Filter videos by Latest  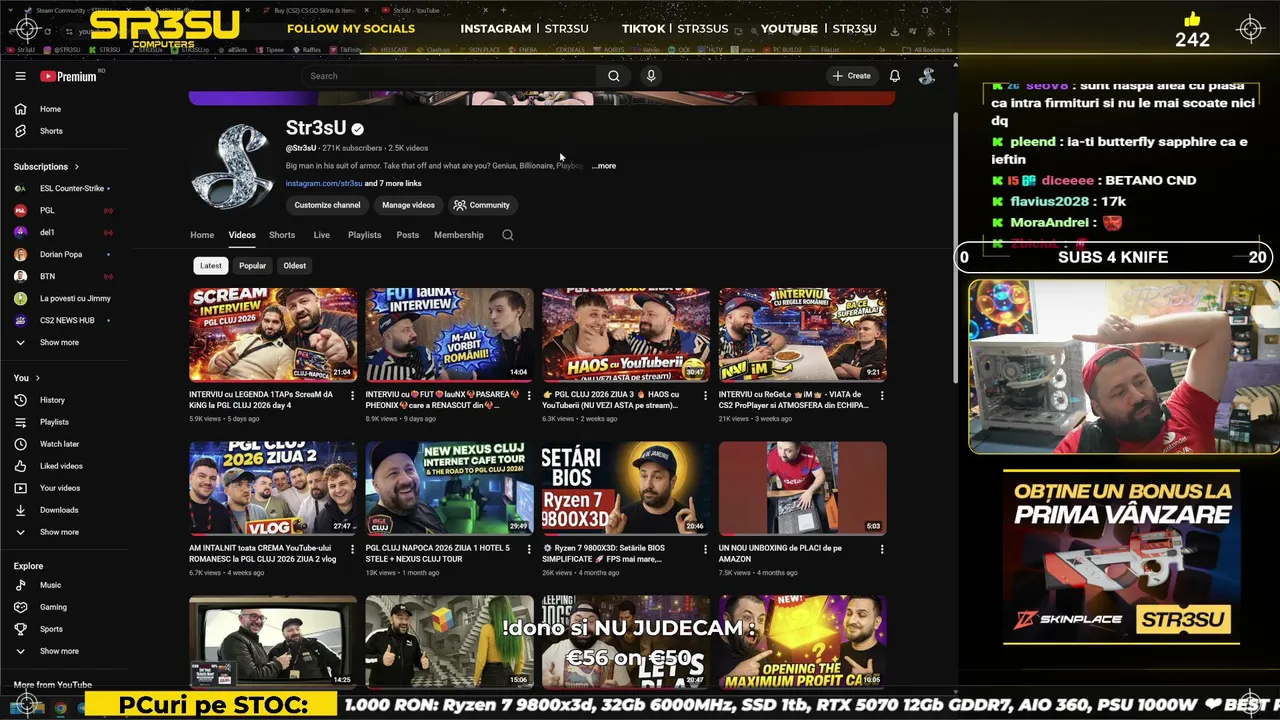click(x=211, y=266)
